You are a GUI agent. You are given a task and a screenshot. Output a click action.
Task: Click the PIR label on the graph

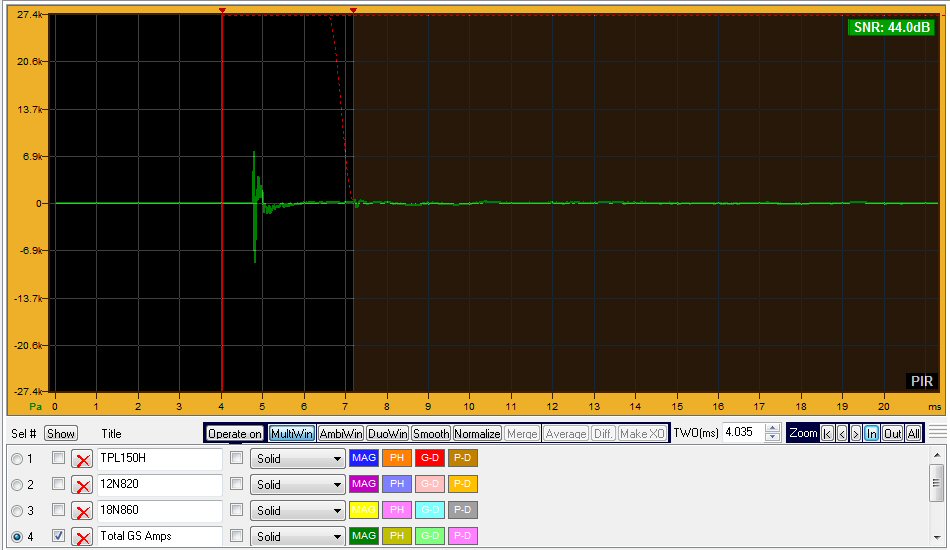[x=922, y=381]
